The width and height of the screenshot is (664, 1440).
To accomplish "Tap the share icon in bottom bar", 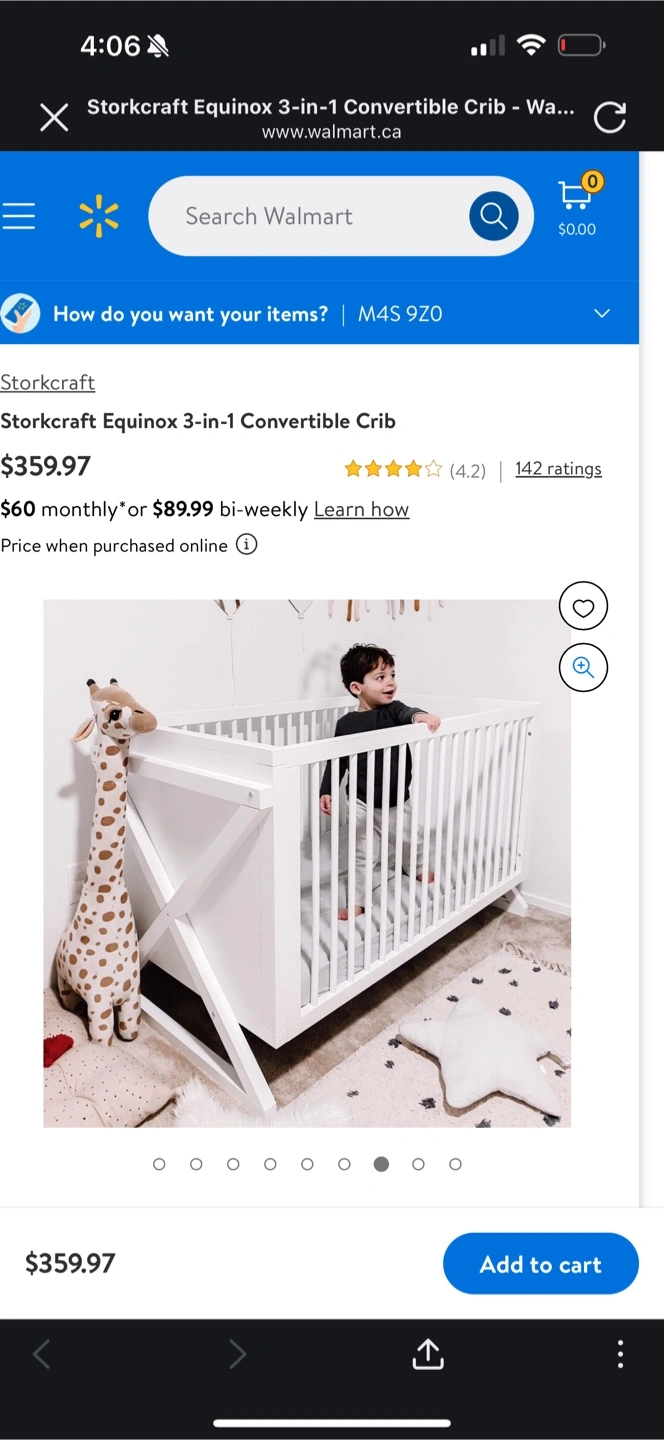I will [428, 1354].
